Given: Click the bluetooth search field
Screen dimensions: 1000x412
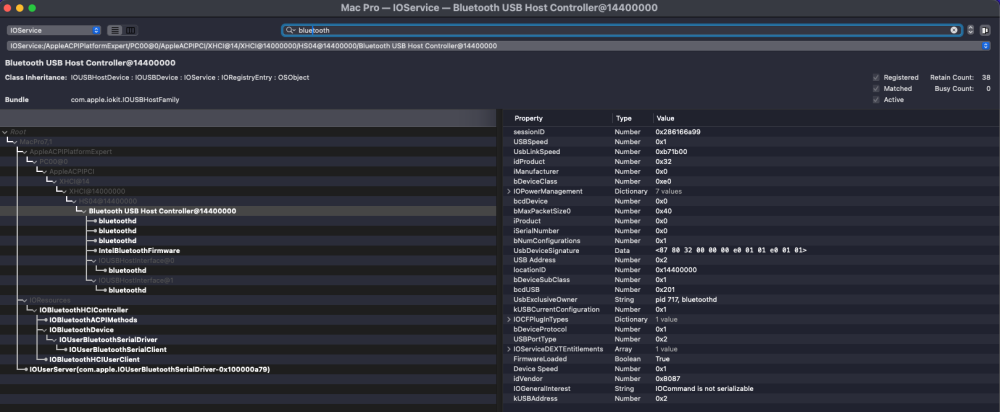Looking at the screenshot, I should [622, 30].
